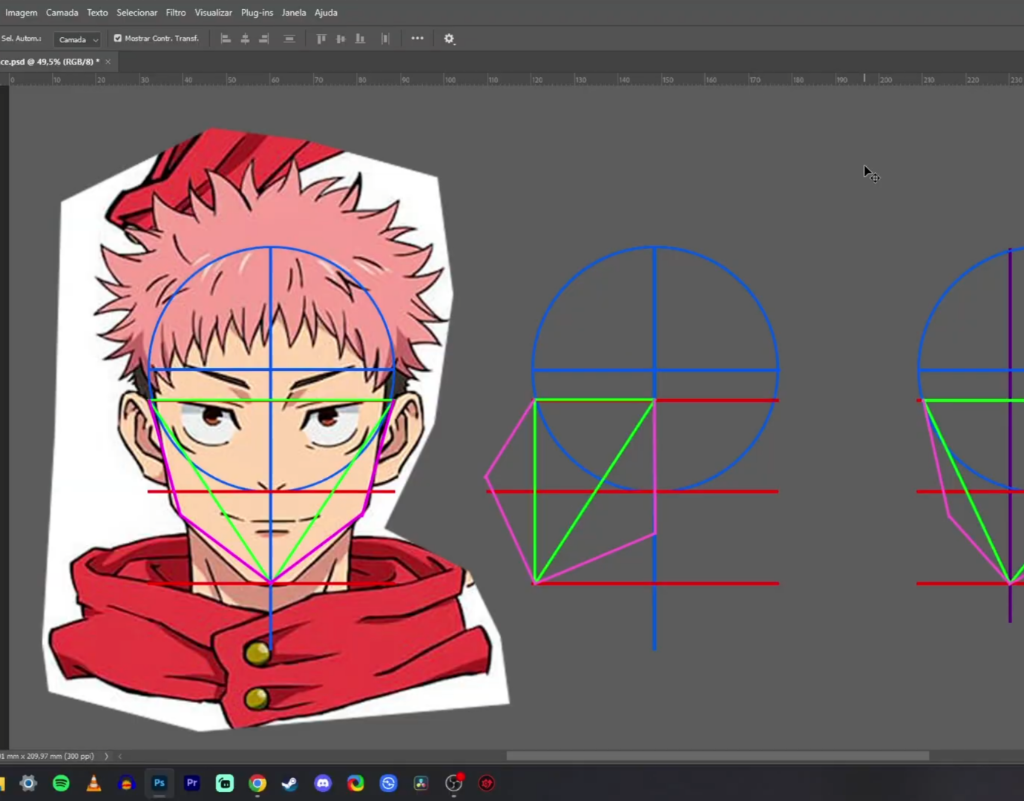Viewport: 1024px width, 801px height.
Task: Open Spotify from the taskbar
Action: coord(61,783)
